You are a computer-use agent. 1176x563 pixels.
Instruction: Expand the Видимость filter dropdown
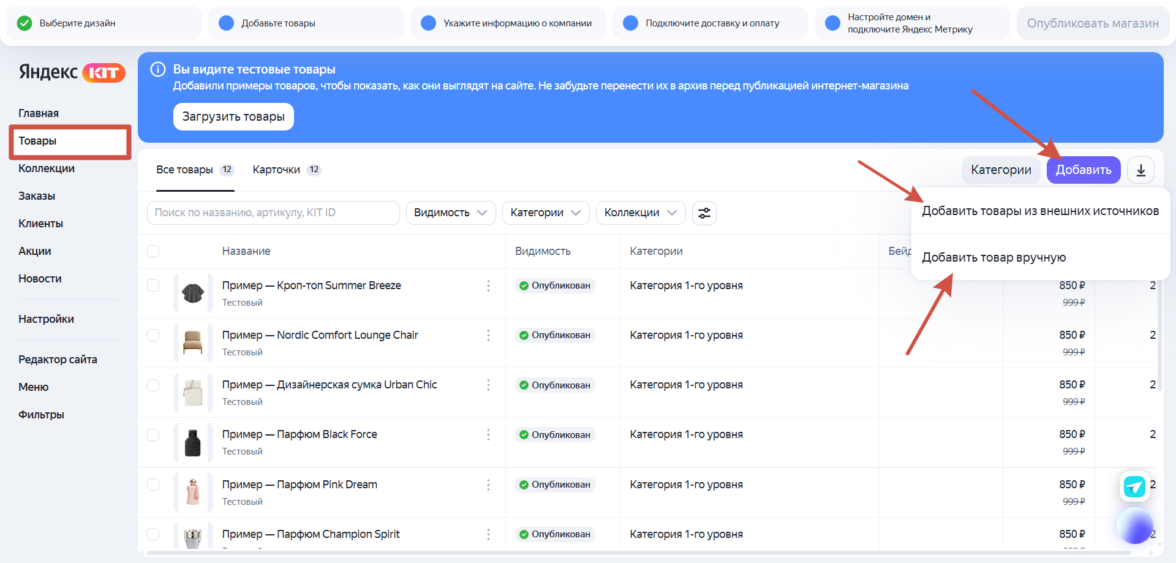451,213
